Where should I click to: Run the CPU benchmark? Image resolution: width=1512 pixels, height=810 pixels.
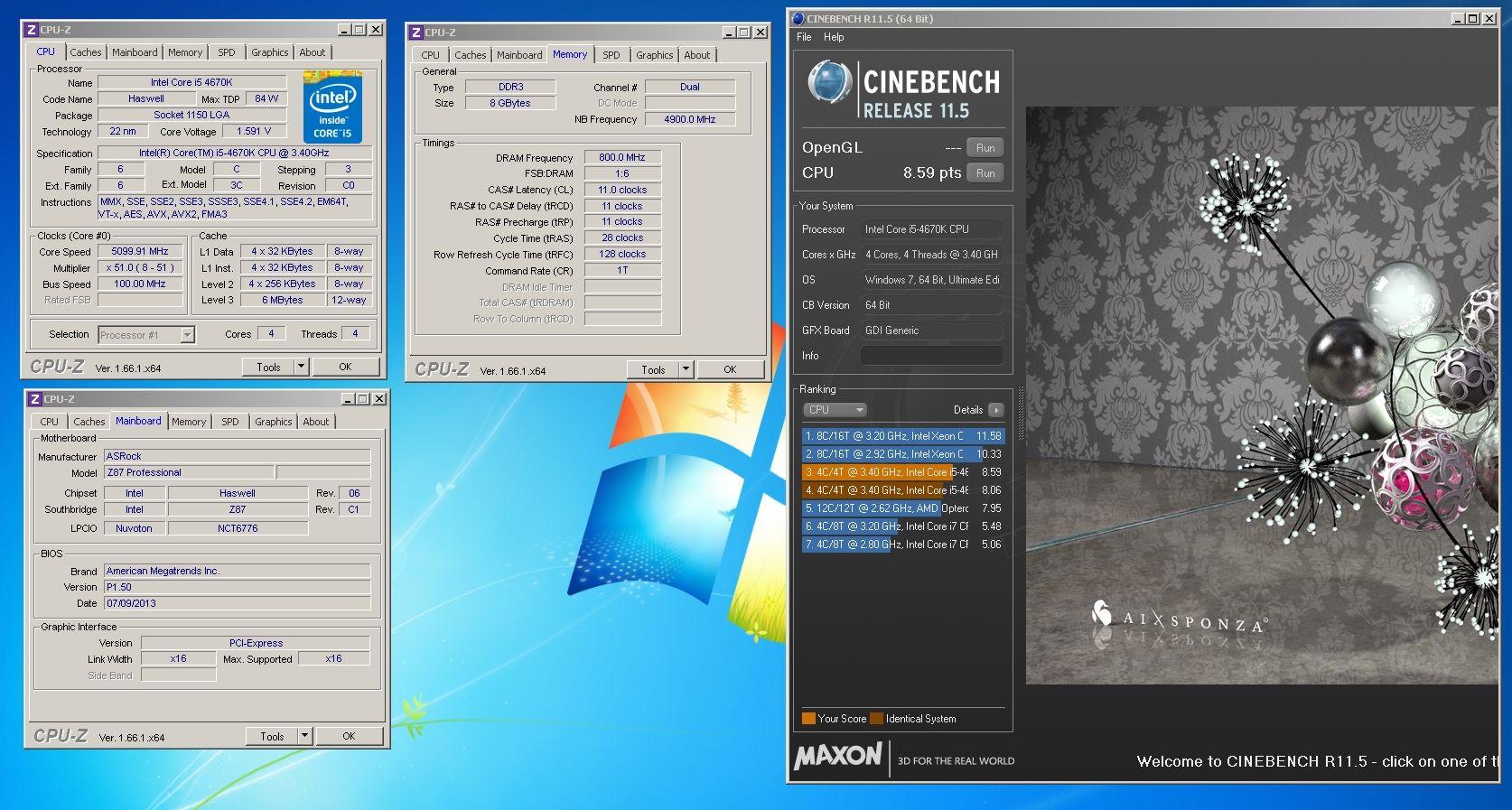click(x=985, y=173)
